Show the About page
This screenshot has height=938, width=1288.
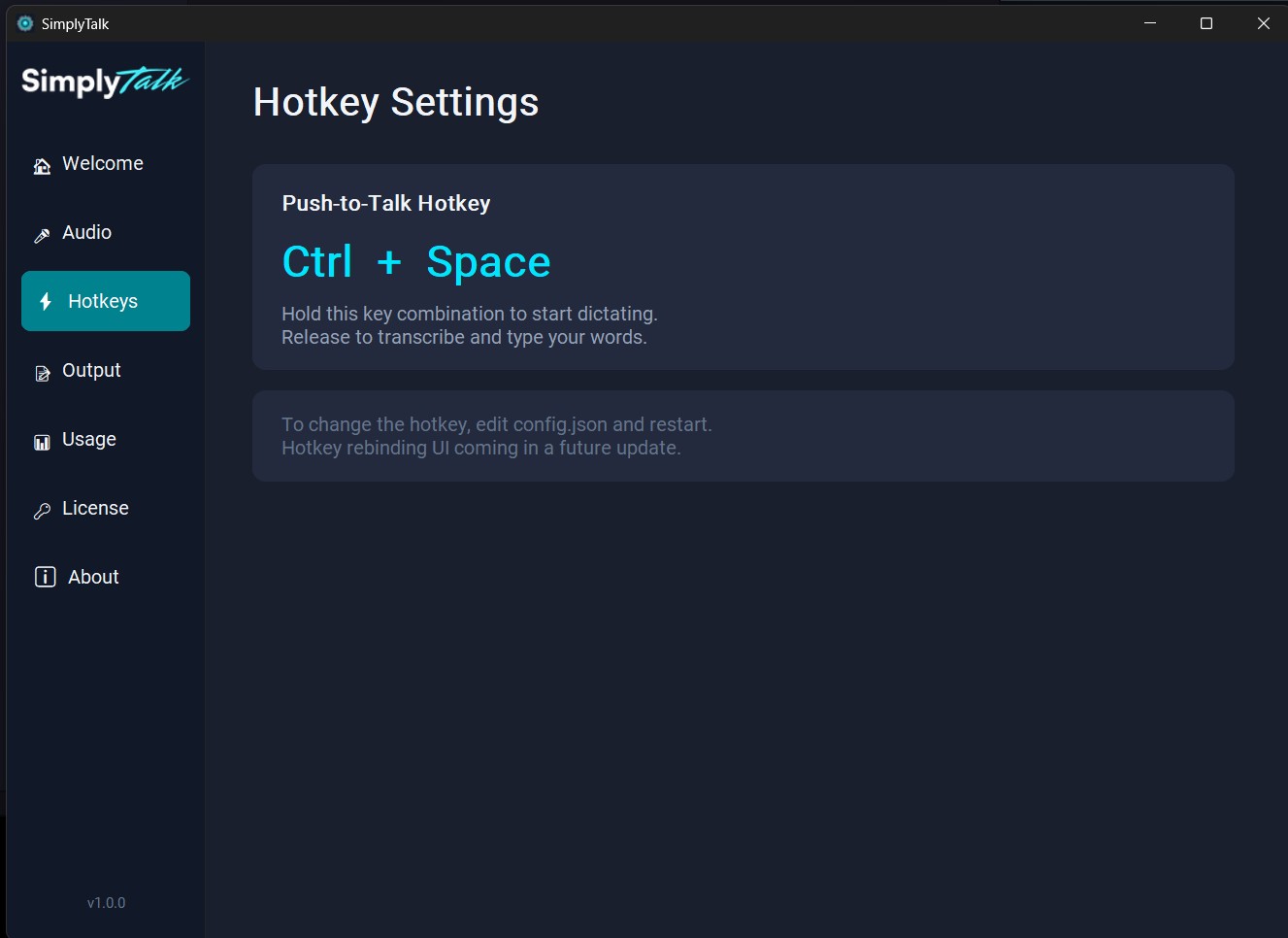click(106, 577)
